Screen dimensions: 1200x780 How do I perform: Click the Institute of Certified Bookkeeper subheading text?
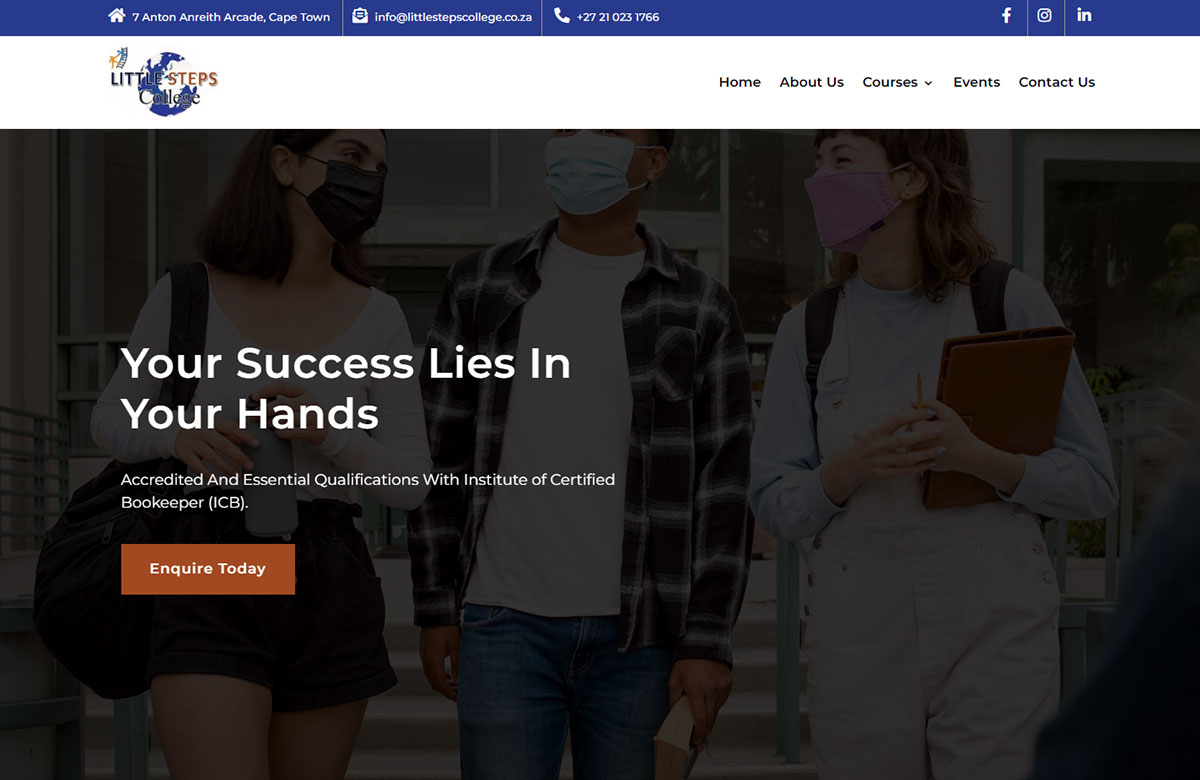pyautogui.click(x=367, y=490)
